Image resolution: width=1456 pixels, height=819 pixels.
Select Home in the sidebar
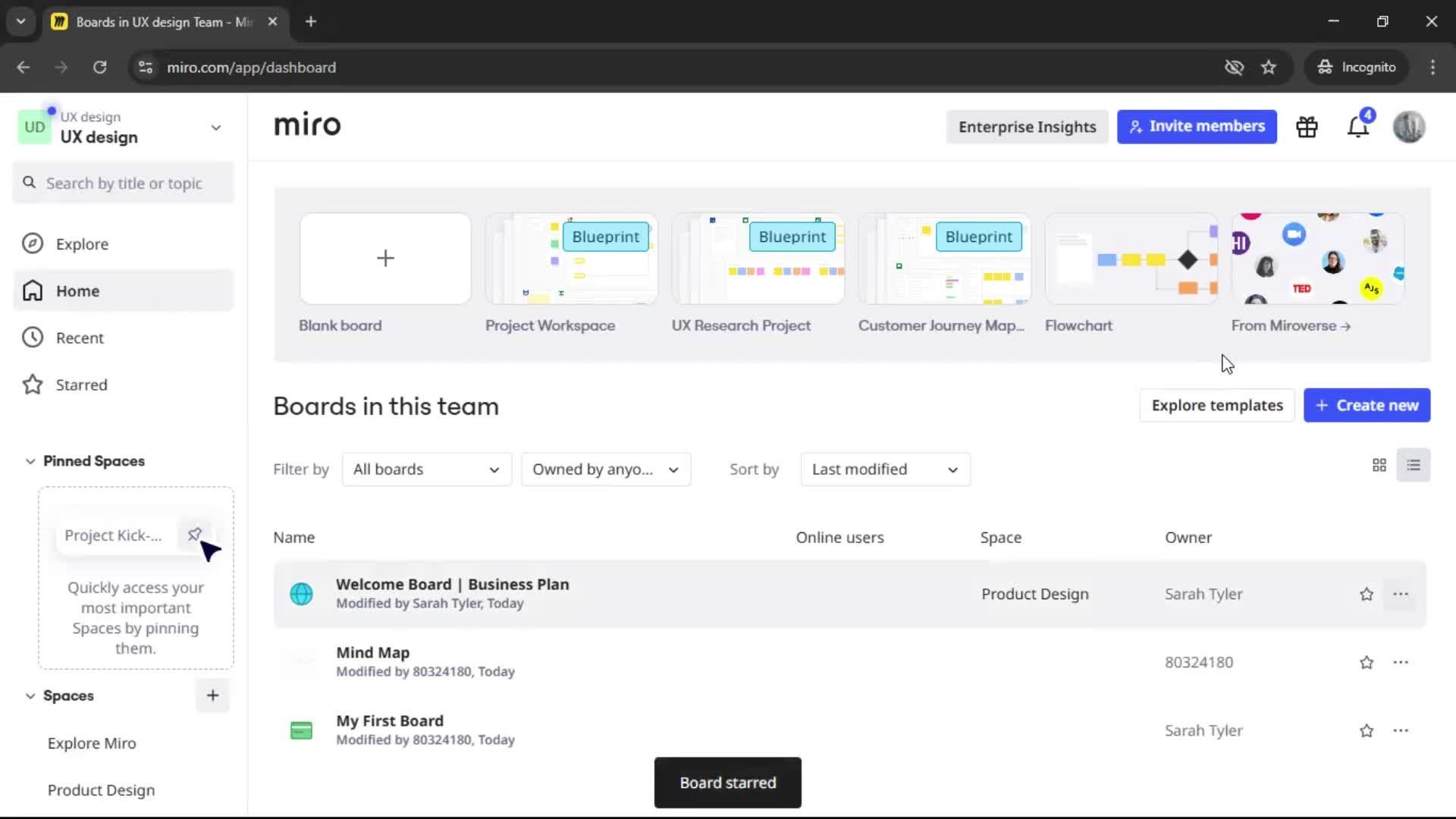(x=124, y=291)
